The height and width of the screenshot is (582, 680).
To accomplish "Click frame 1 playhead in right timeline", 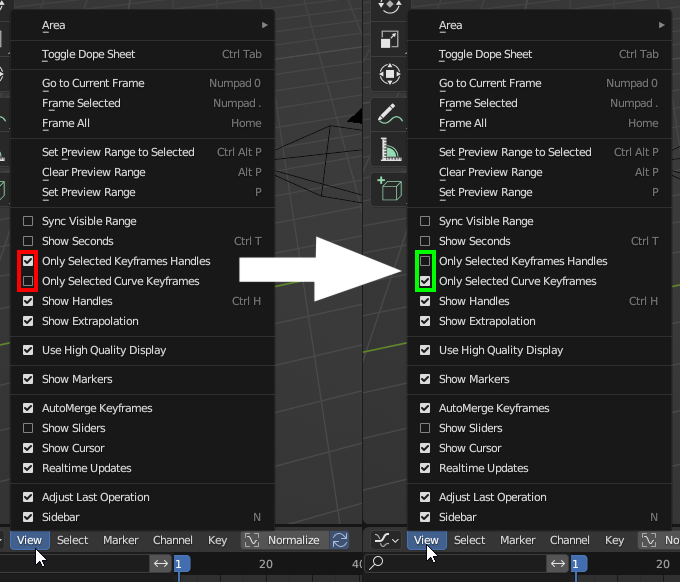I will click(x=579, y=564).
